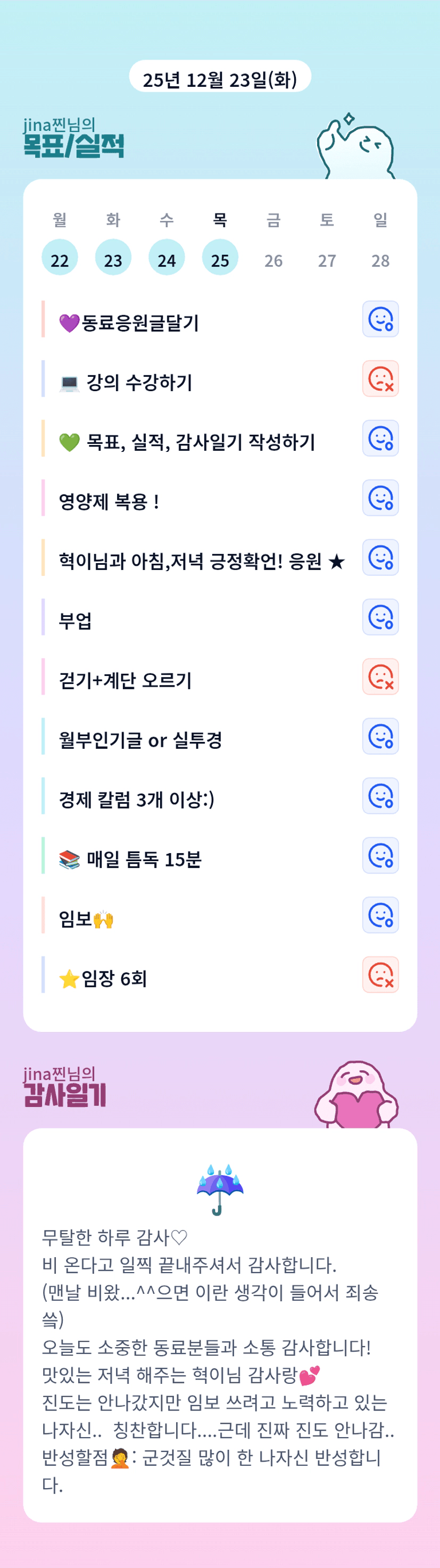
Task: Click status icon for 월부인기글 or 실투경
Action: pos(380,737)
